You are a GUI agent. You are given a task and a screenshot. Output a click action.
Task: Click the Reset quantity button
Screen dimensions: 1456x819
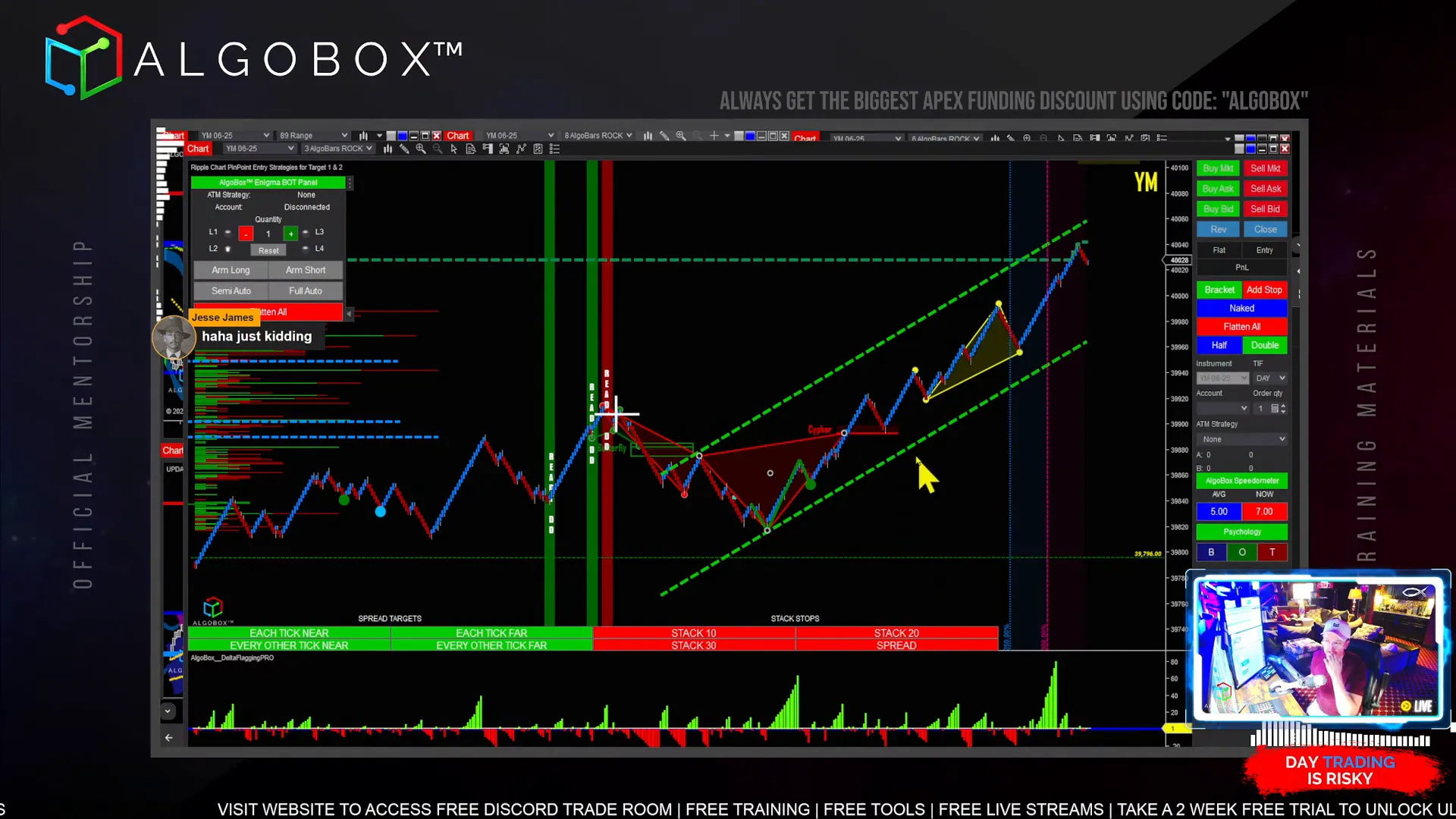(x=268, y=251)
